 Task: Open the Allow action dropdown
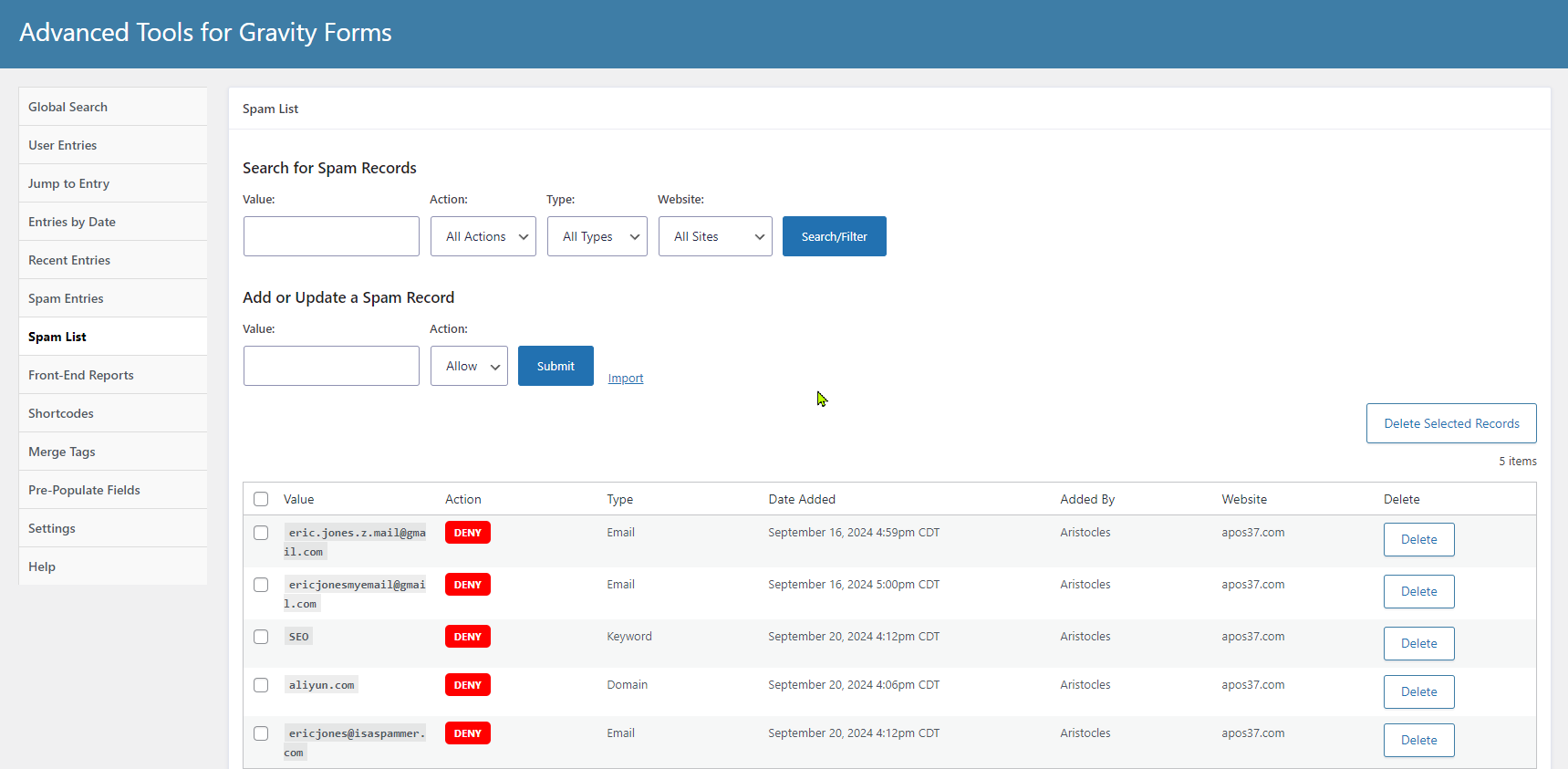[469, 366]
